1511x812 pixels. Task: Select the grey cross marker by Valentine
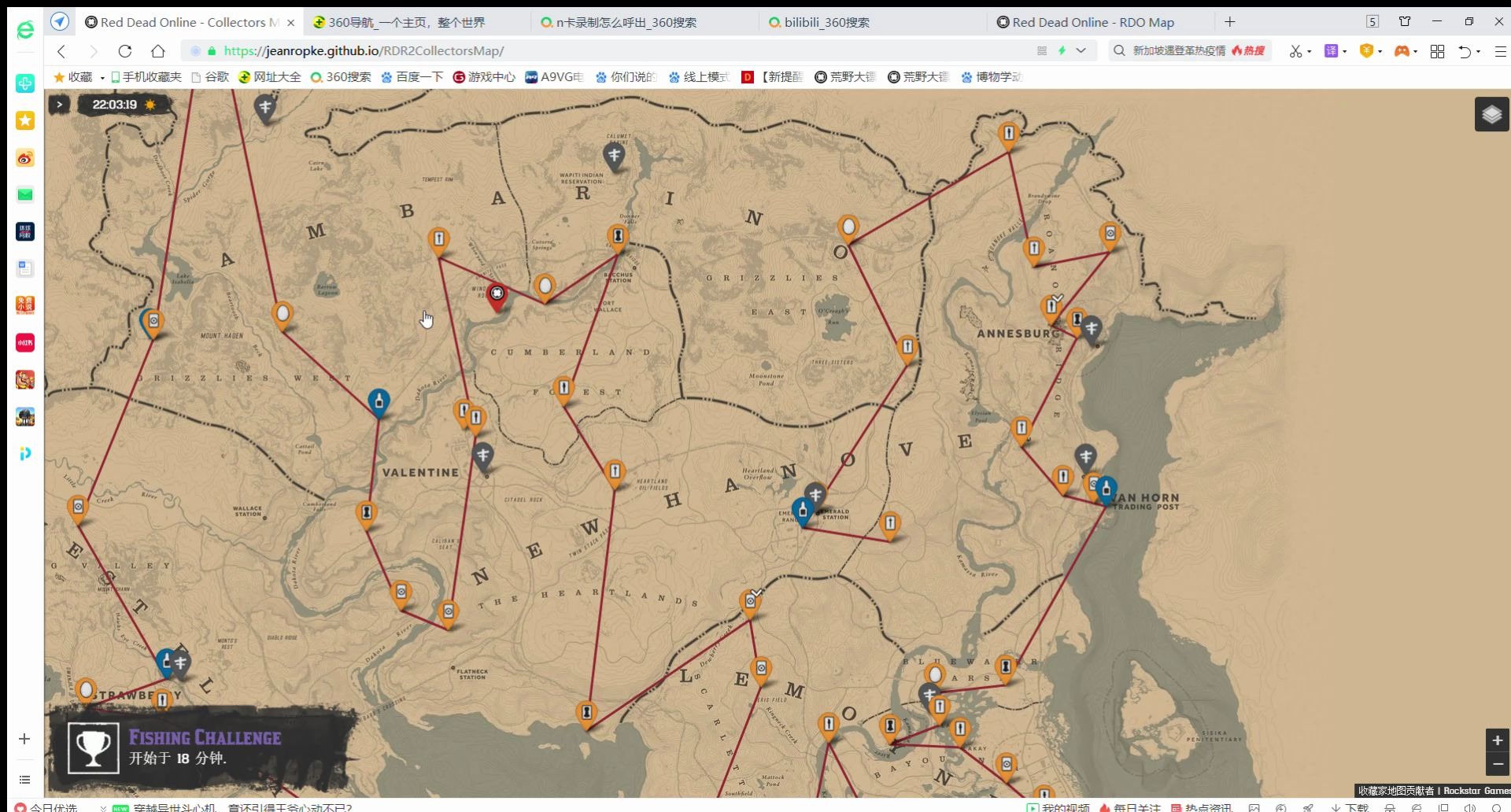pyautogui.click(x=482, y=456)
